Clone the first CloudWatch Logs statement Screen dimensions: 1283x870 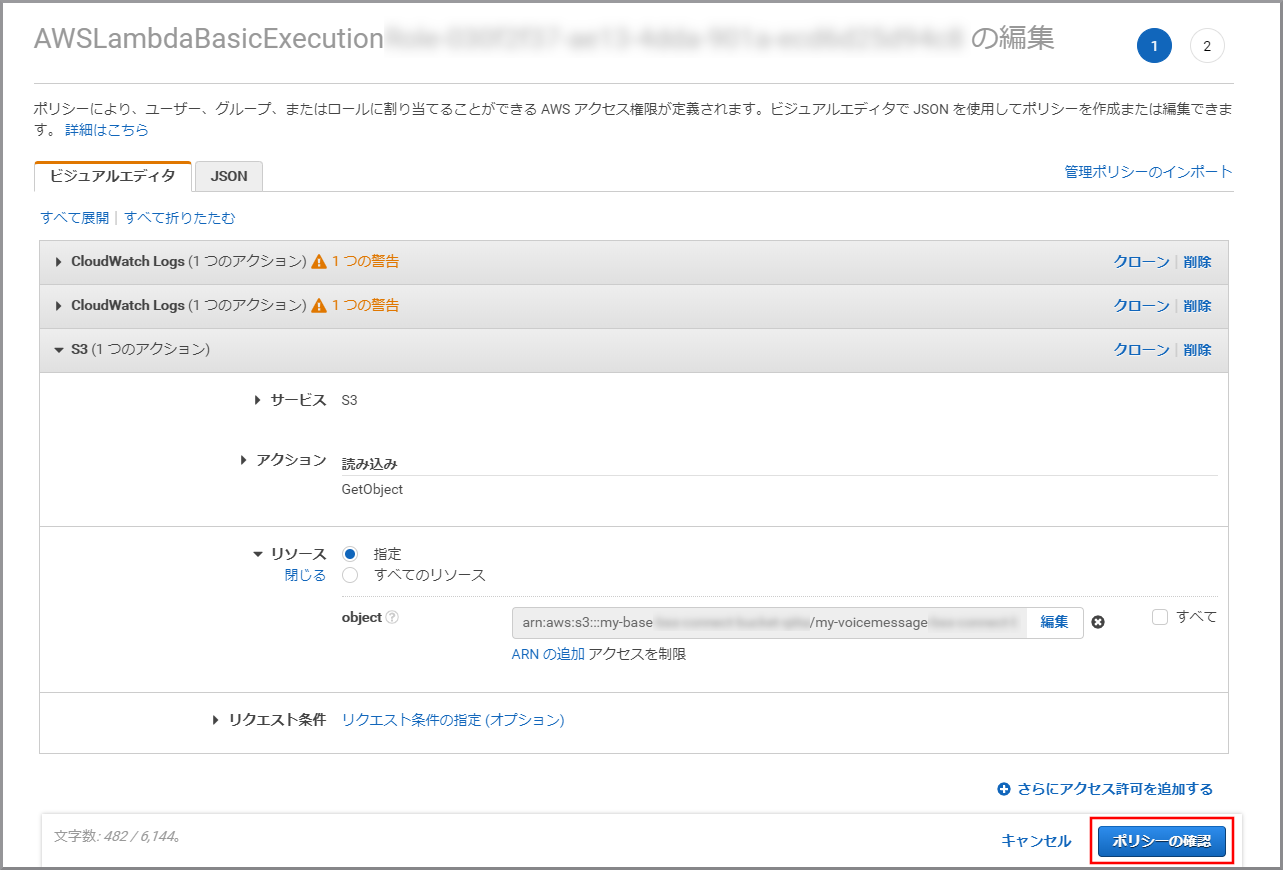[x=1141, y=262]
